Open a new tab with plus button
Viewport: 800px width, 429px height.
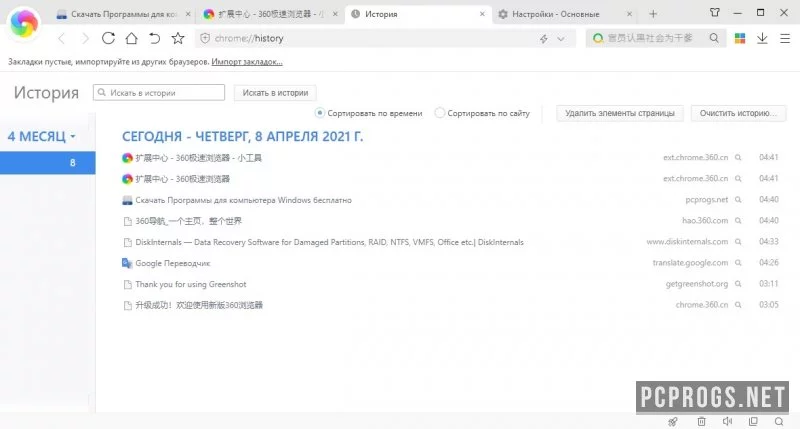click(653, 14)
